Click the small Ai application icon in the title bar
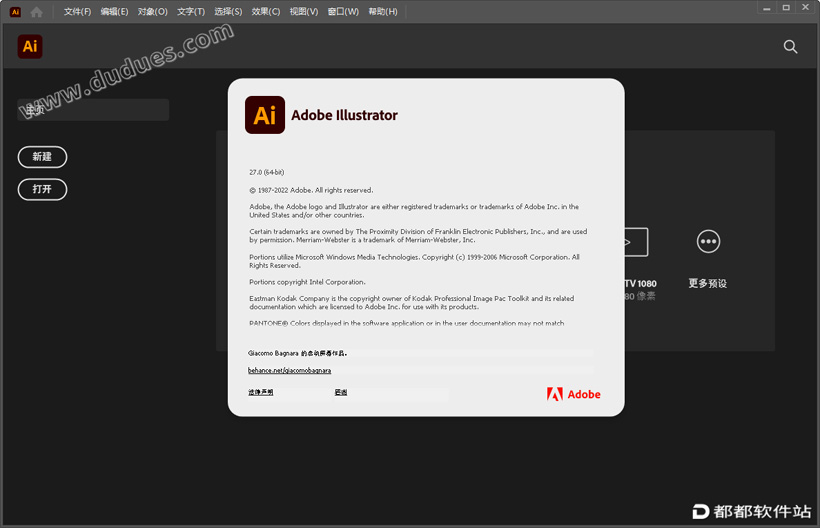Screen dimensions: 820x528 coord(15,12)
